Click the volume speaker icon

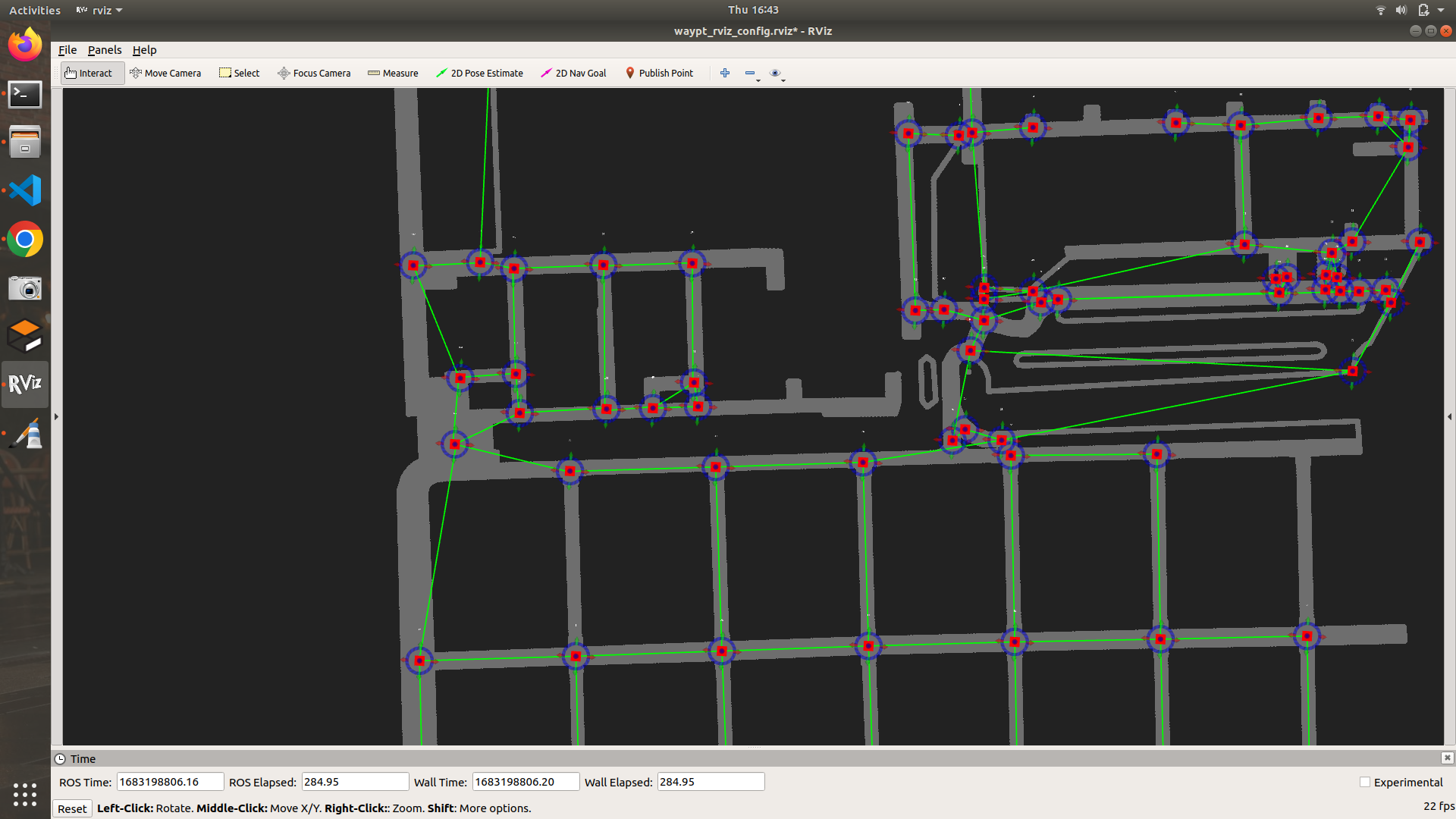[1401, 10]
